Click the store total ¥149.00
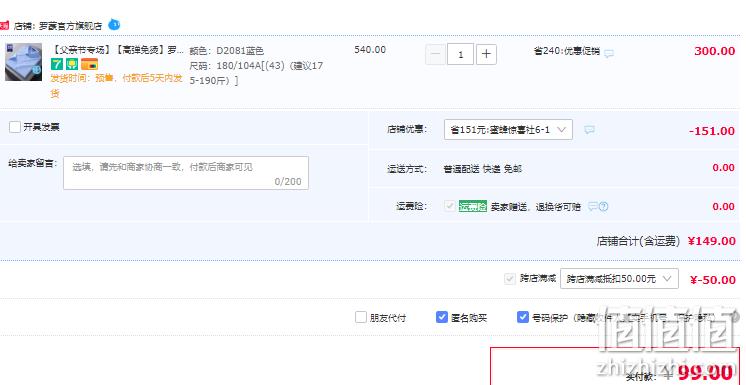Viewport: 746px width, 385px height. click(x=712, y=241)
